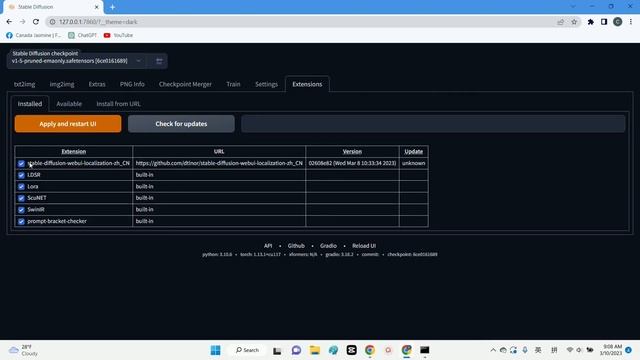This screenshot has width=640, height=360.
Task: Open the notification badge in taskbar corner
Action: (x=629, y=350)
